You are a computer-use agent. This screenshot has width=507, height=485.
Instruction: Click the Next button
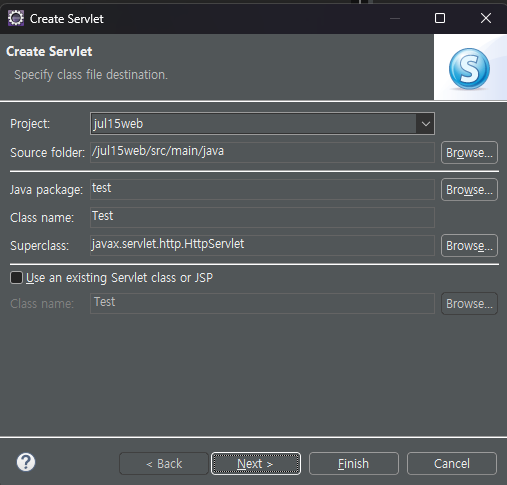tap(256, 463)
